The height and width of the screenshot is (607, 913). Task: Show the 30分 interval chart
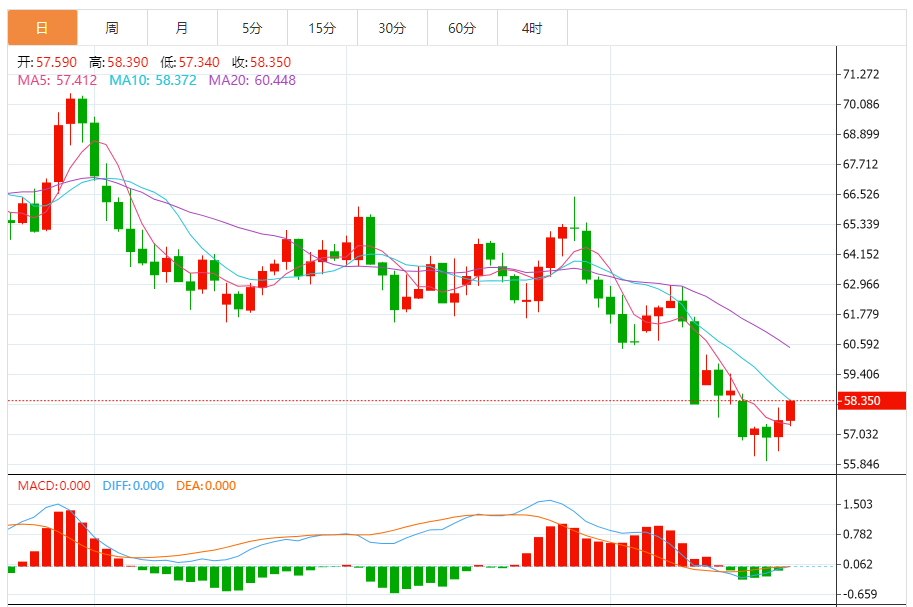[x=392, y=28]
